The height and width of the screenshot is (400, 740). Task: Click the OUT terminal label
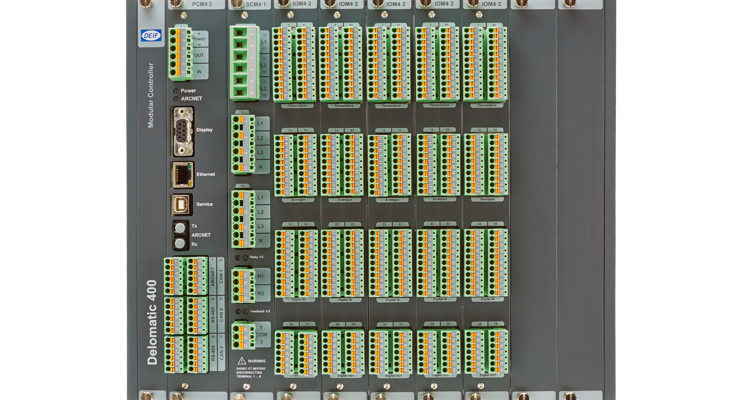(199, 55)
